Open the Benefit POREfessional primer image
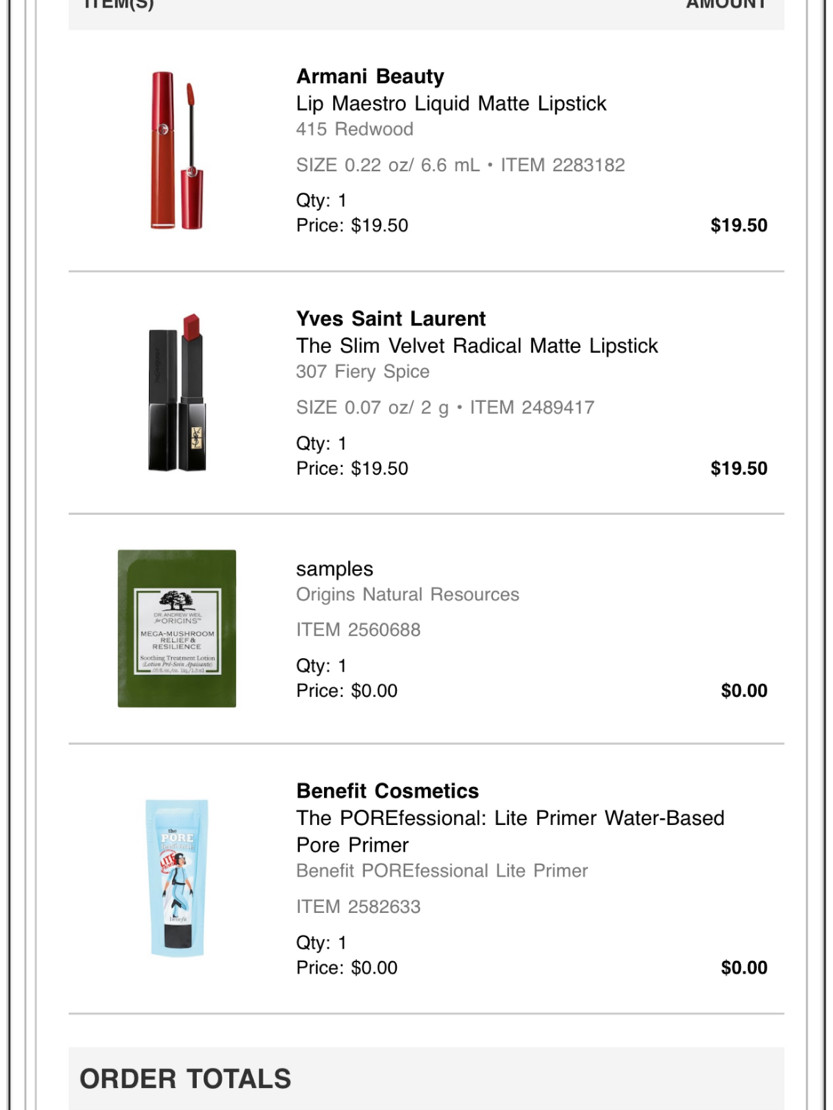 pos(177,878)
